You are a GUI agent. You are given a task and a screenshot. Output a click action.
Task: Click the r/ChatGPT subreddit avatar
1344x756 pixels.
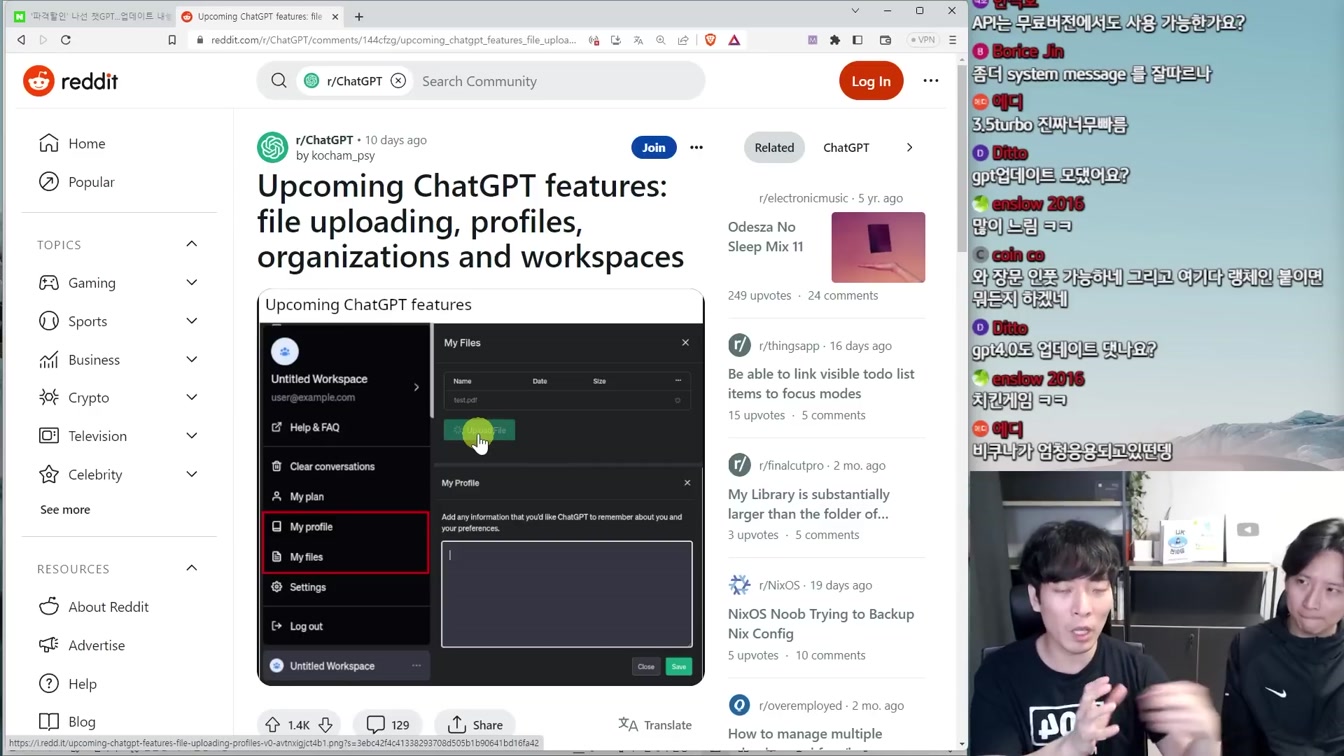(x=272, y=147)
